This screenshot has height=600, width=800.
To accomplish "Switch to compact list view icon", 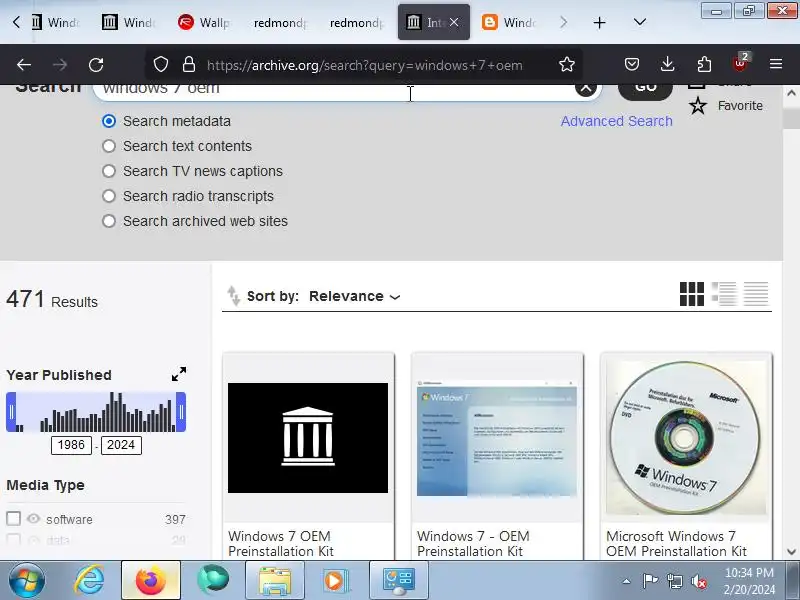I will click(x=756, y=294).
